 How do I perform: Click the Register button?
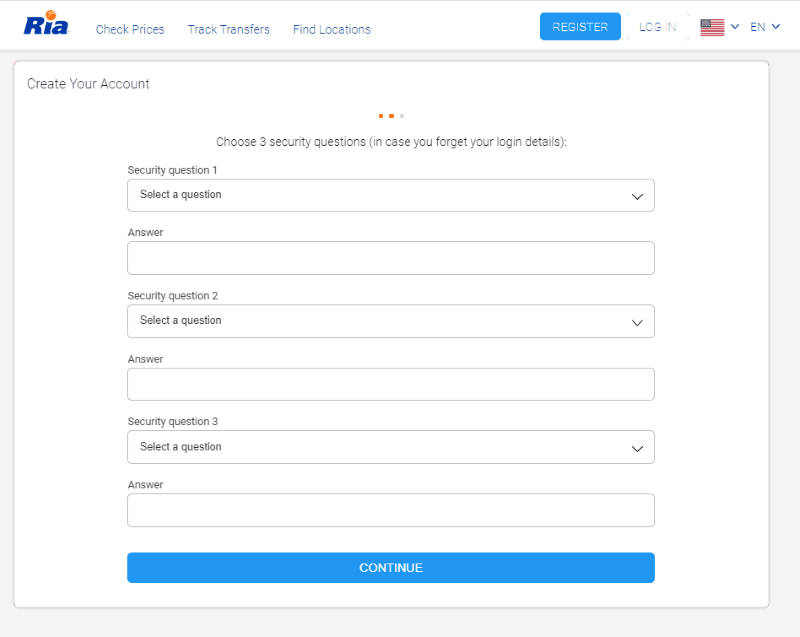point(580,27)
